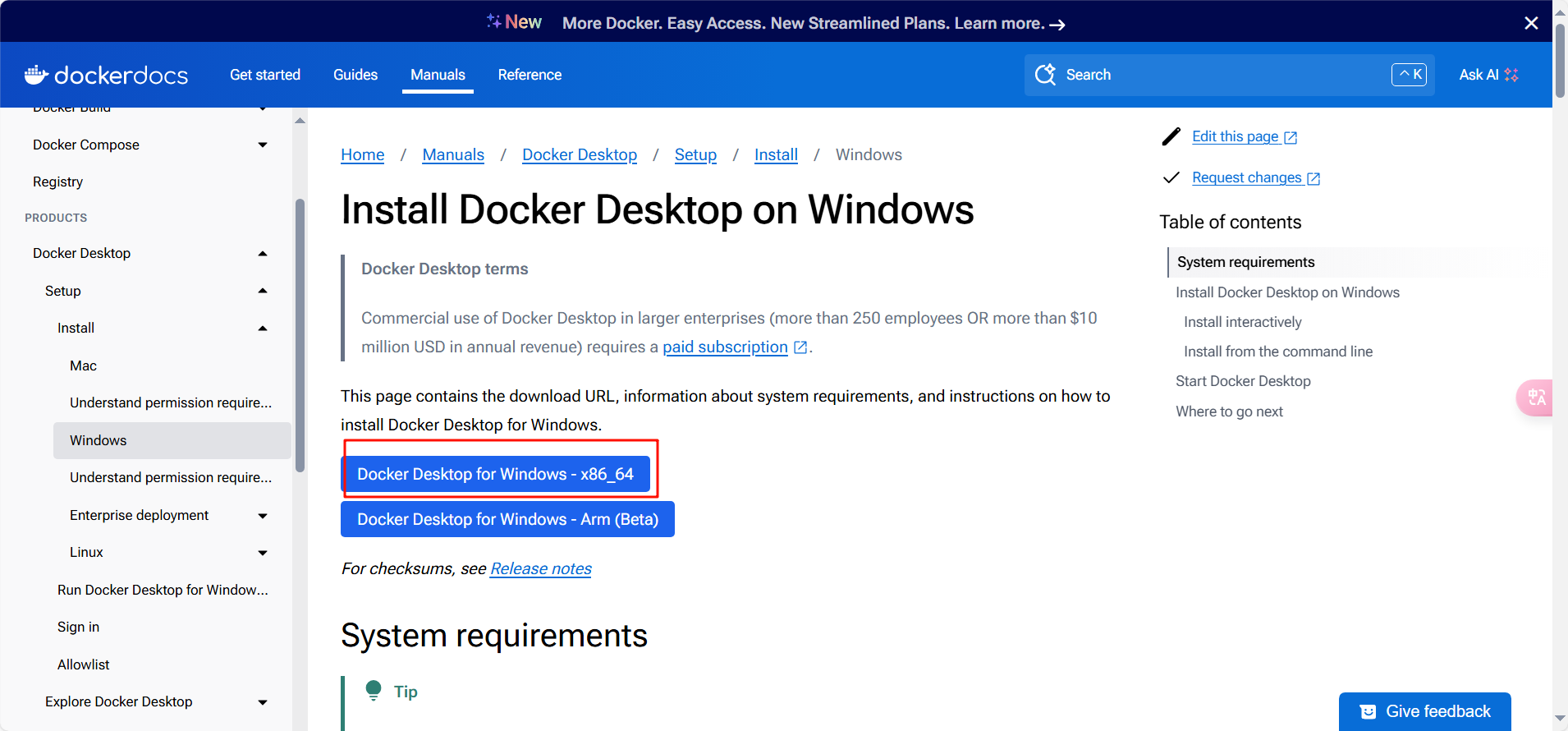
Task: Click the floating pink translate icon
Action: click(1535, 398)
